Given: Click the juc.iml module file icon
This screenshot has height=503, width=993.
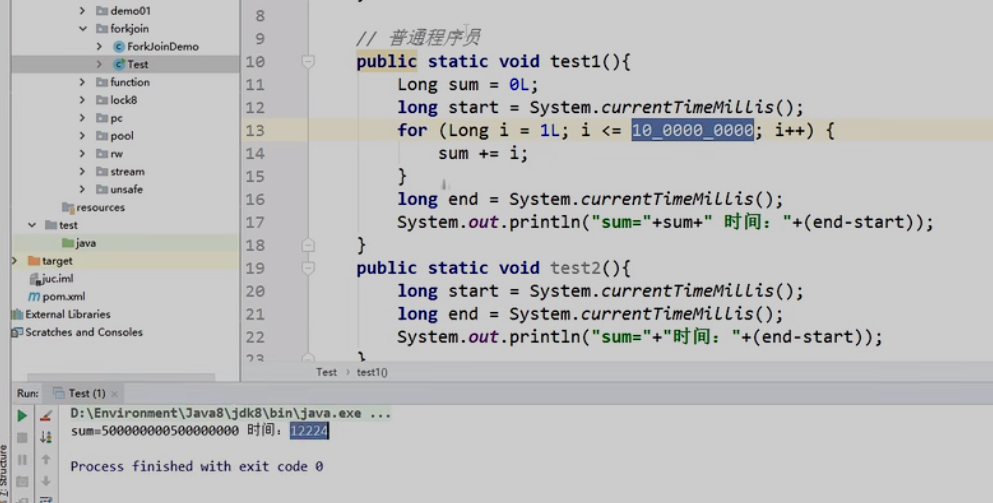Looking at the screenshot, I should point(35,279).
